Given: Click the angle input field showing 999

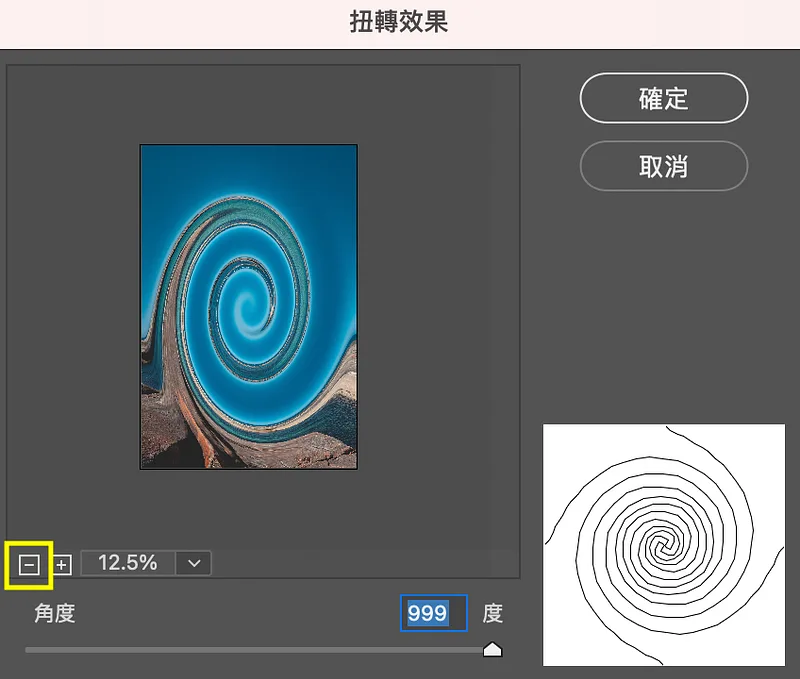Looking at the screenshot, I should point(434,613).
